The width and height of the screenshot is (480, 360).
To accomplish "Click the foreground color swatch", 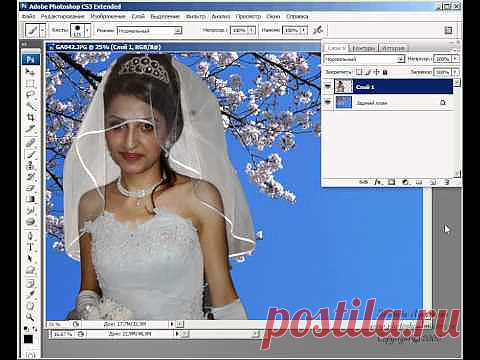I will click(28, 339).
